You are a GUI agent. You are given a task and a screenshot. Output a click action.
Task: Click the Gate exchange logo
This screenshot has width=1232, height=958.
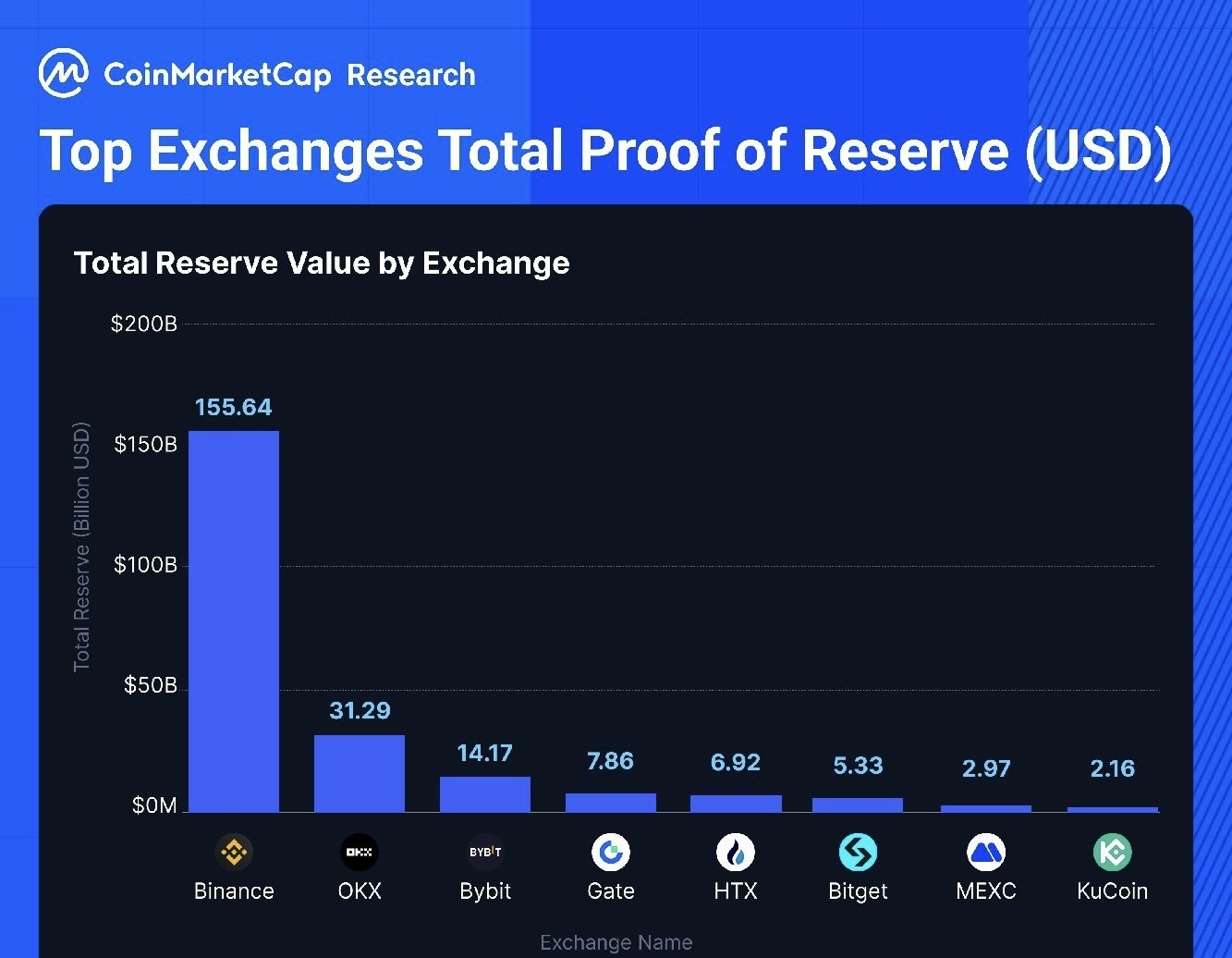[x=611, y=852]
